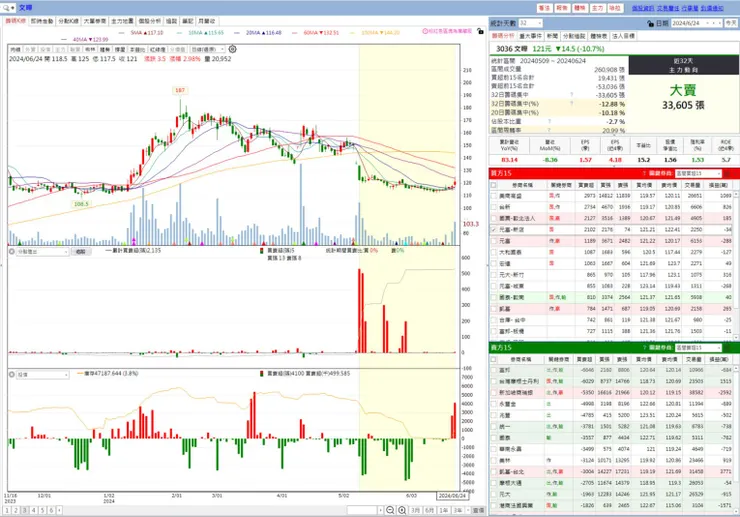Click the 今天 button beside date
This screenshot has width=740, height=517.
pyautogui.click(x=731, y=23)
